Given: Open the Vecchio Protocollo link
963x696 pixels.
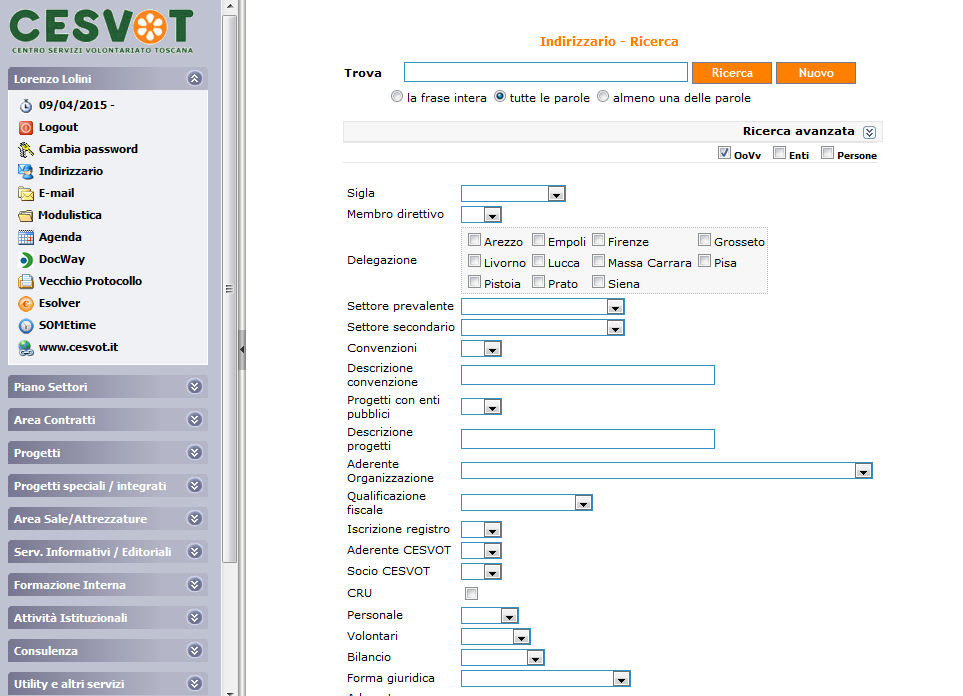Looking at the screenshot, I should 90,281.
